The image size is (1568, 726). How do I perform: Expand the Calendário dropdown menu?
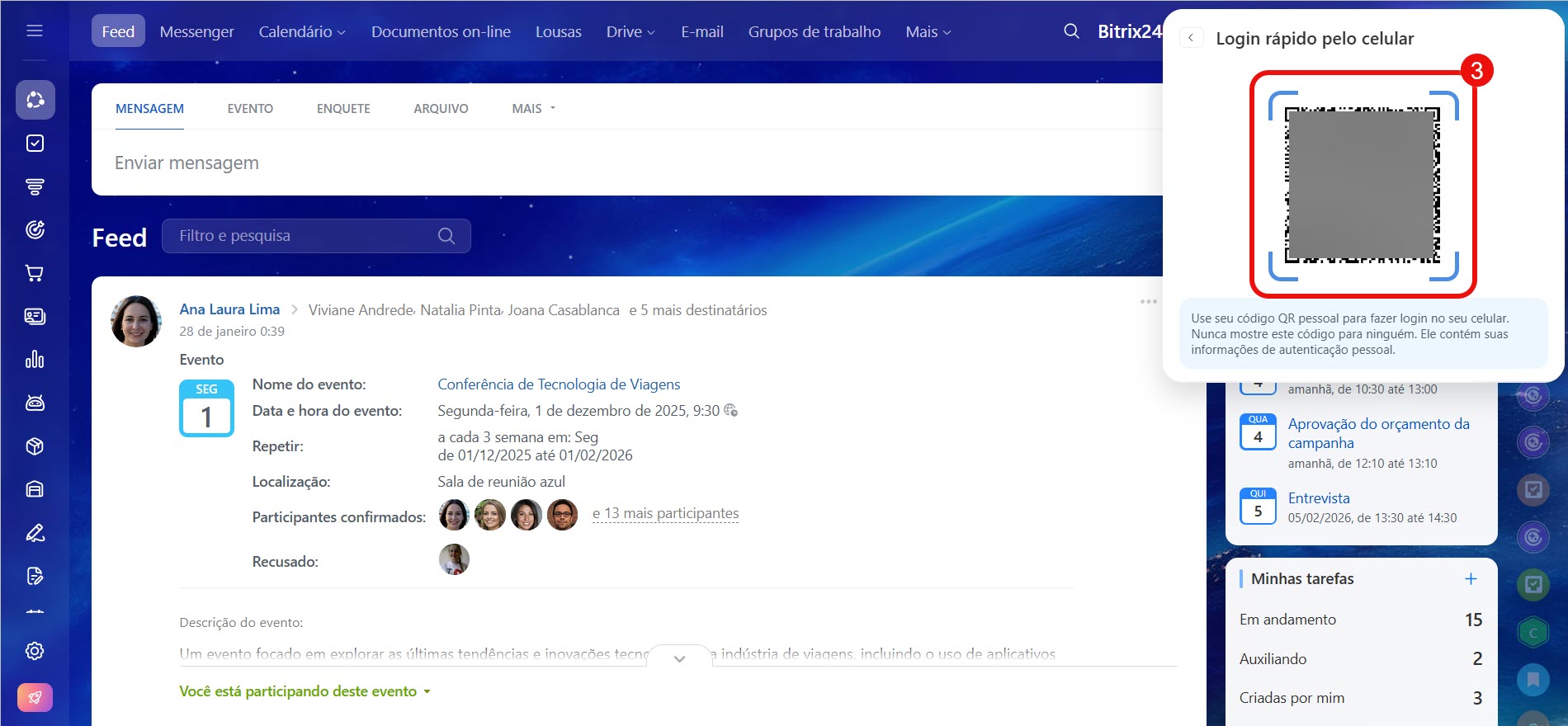click(x=301, y=32)
